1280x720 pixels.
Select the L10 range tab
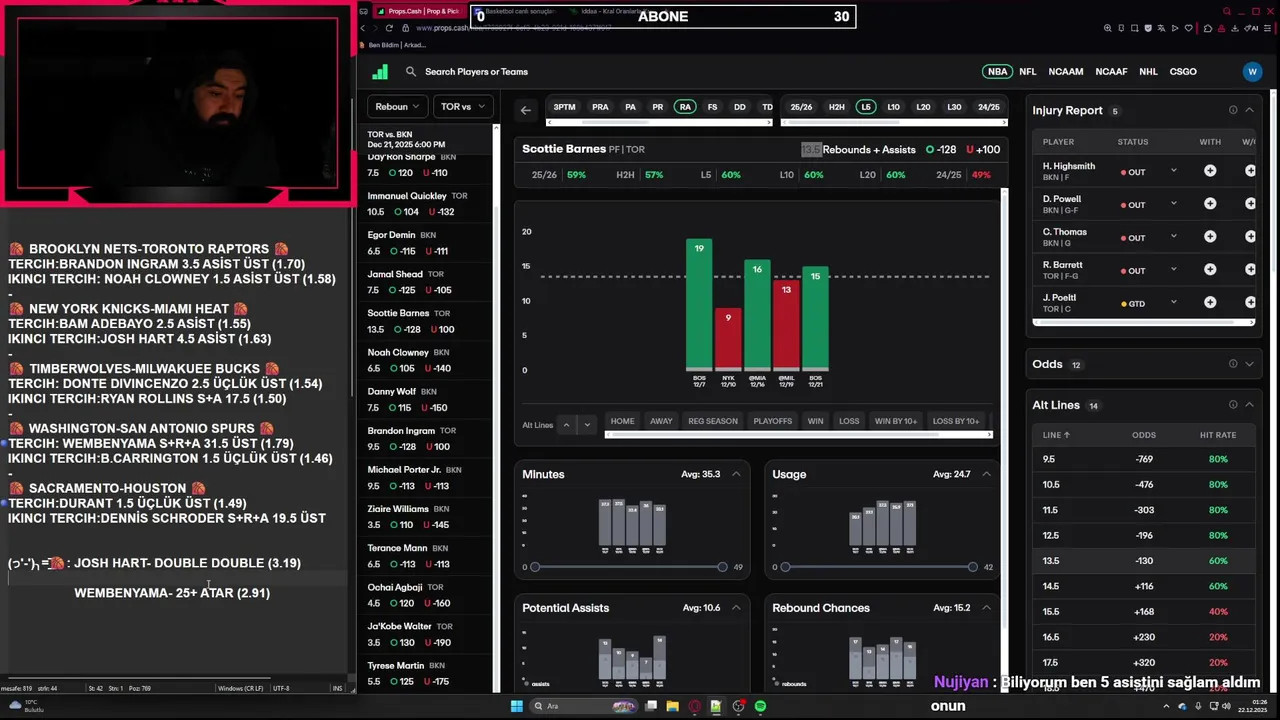[893, 107]
